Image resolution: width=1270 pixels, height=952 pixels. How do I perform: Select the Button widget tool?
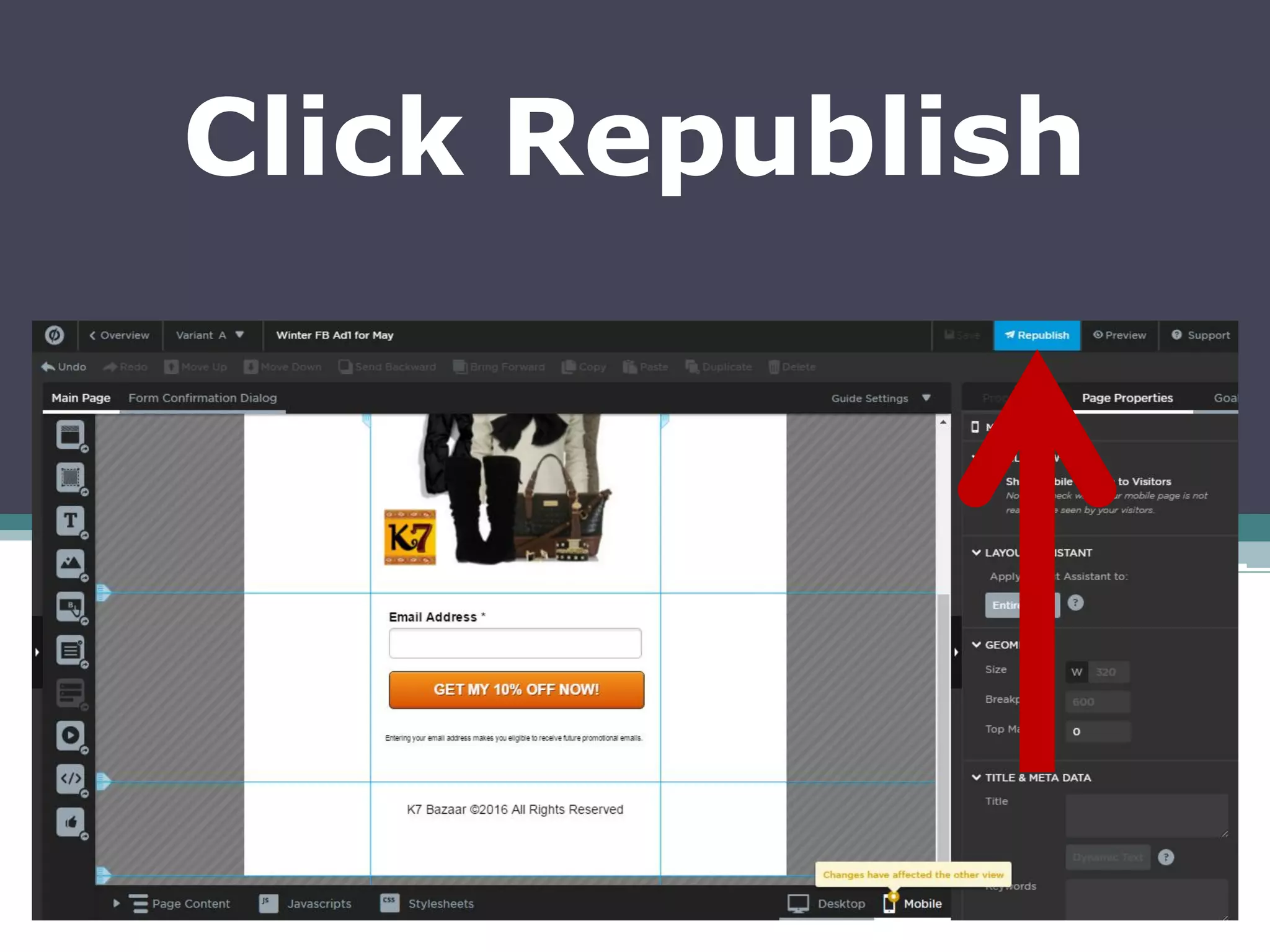pyautogui.click(x=71, y=607)
